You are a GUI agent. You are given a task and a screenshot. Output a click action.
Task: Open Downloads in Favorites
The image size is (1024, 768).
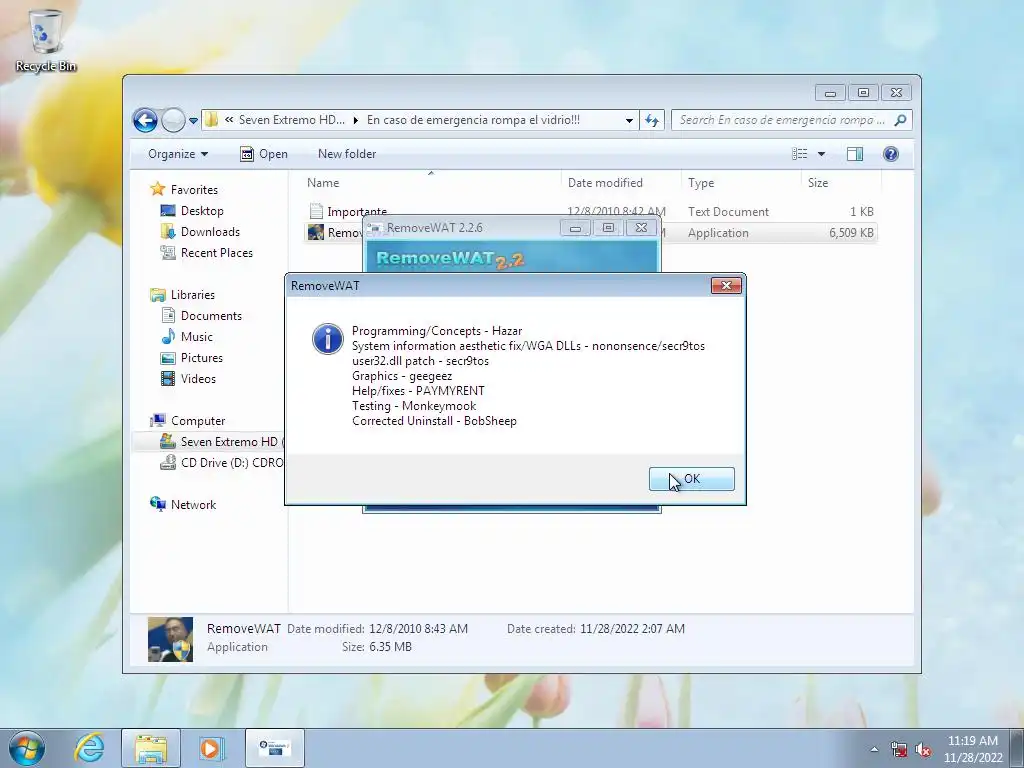click(x=210, y=232)
